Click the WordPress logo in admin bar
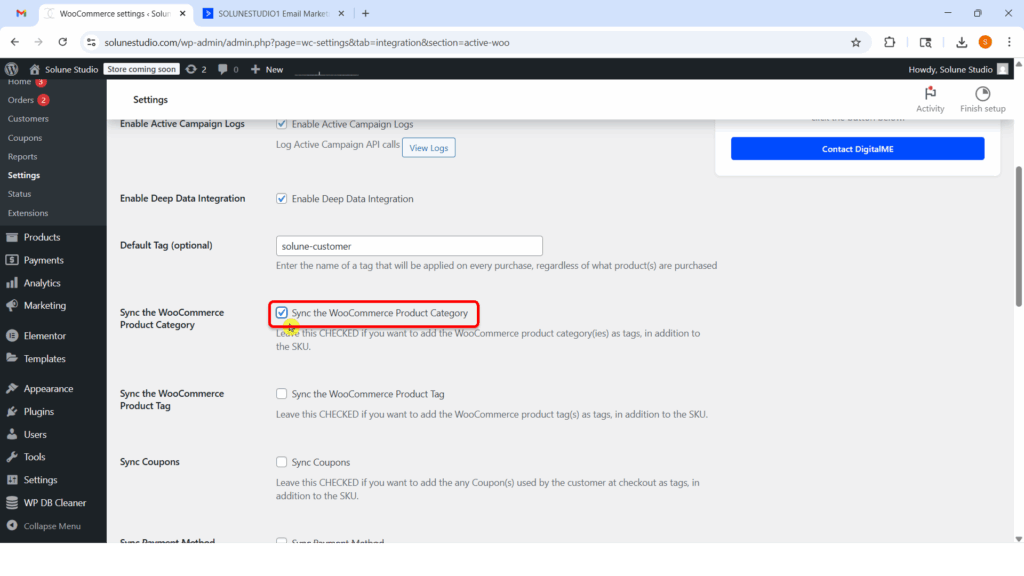This screenshot has width=1024, height=576. tap(11, 69)
